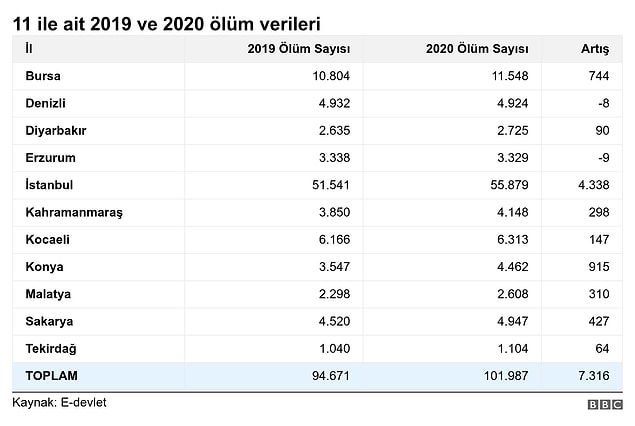The width and height of the screenshot is (635, 426).
Task: Click the BBC logo
Action: tap(605, 404)
